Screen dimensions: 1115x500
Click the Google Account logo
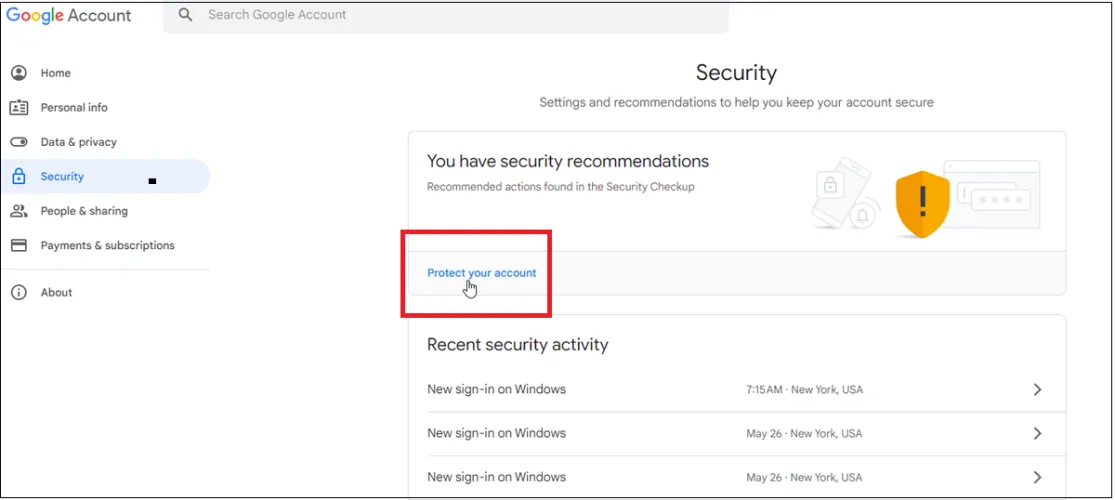(x=69, y=15)
